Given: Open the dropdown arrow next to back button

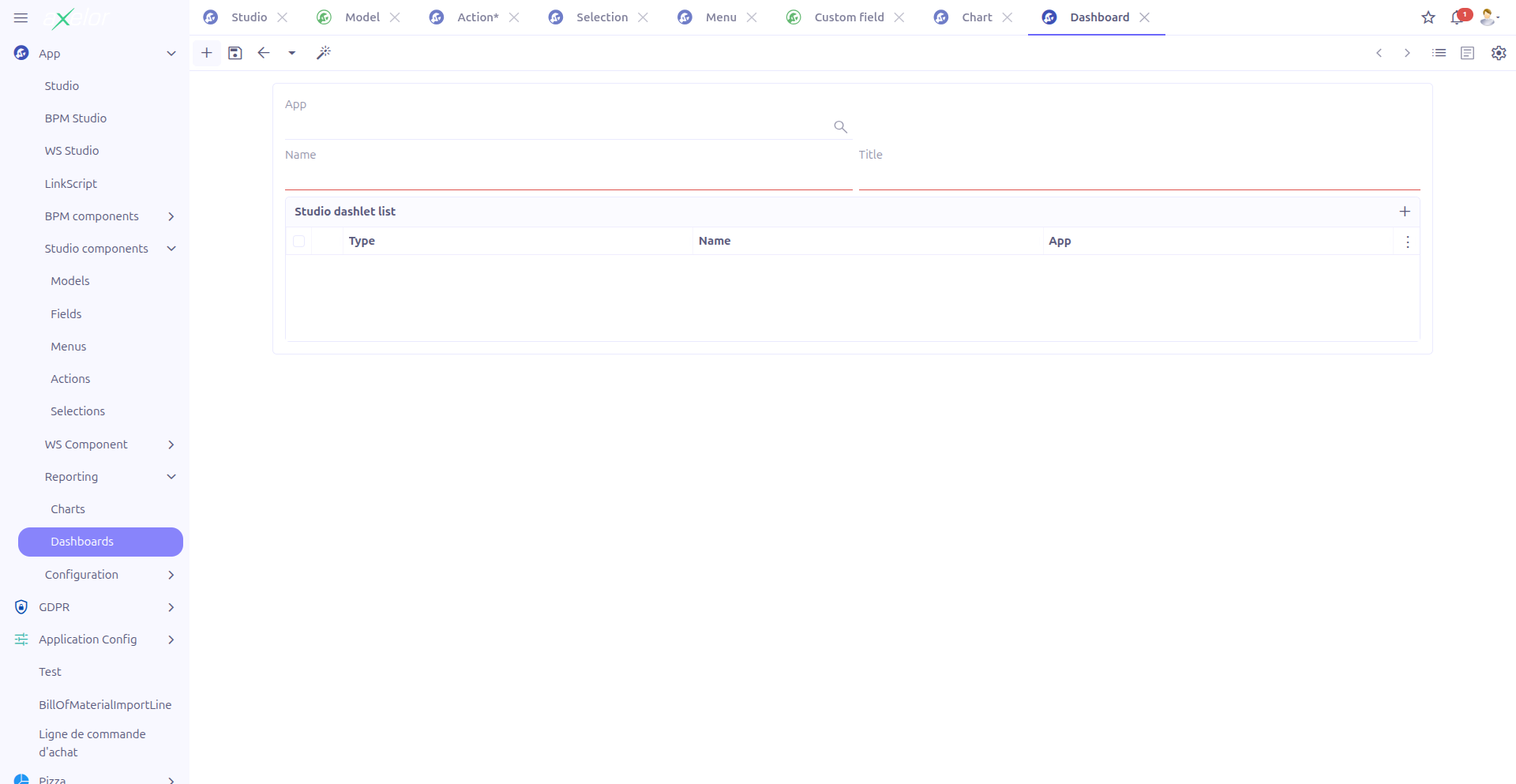Looking at the screenshot, I should click(291, 53).
